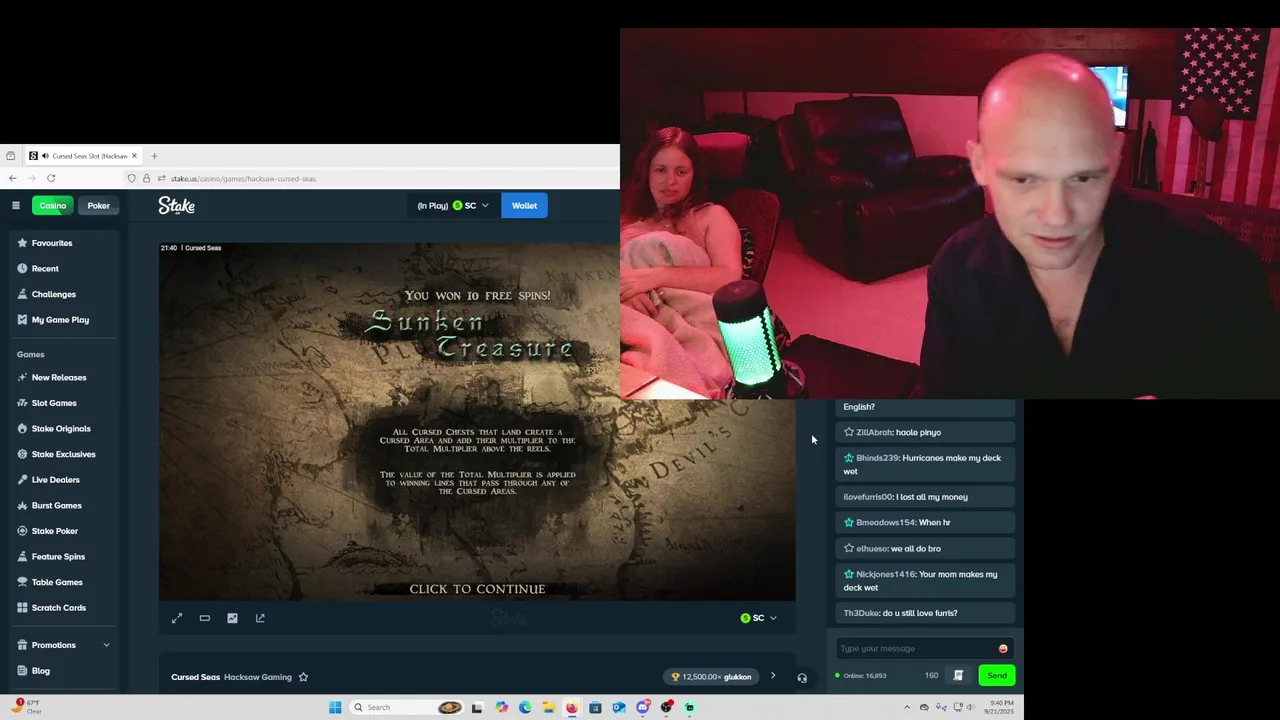Open the In Play SC balance dropdown
Viewport: 1280px width, 720px height.
(x=453, y=205)
